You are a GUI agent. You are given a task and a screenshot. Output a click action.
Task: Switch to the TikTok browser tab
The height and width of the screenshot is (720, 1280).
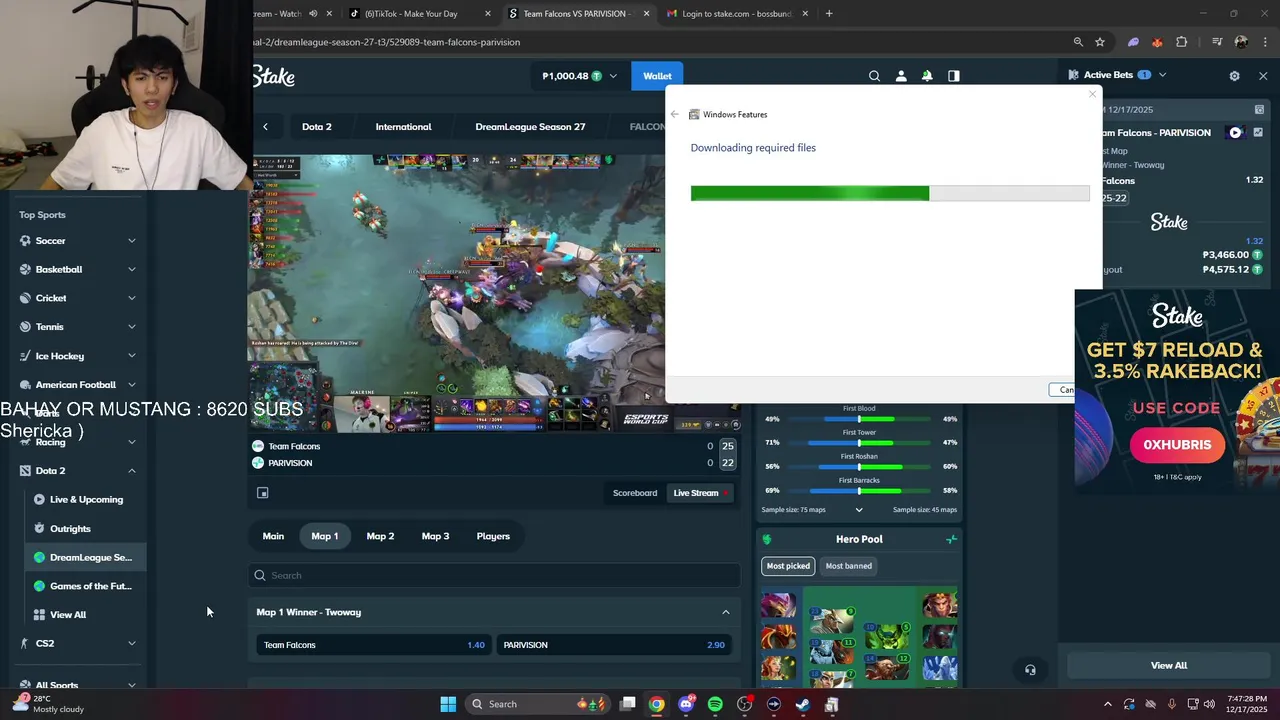[x=417, y=14]
